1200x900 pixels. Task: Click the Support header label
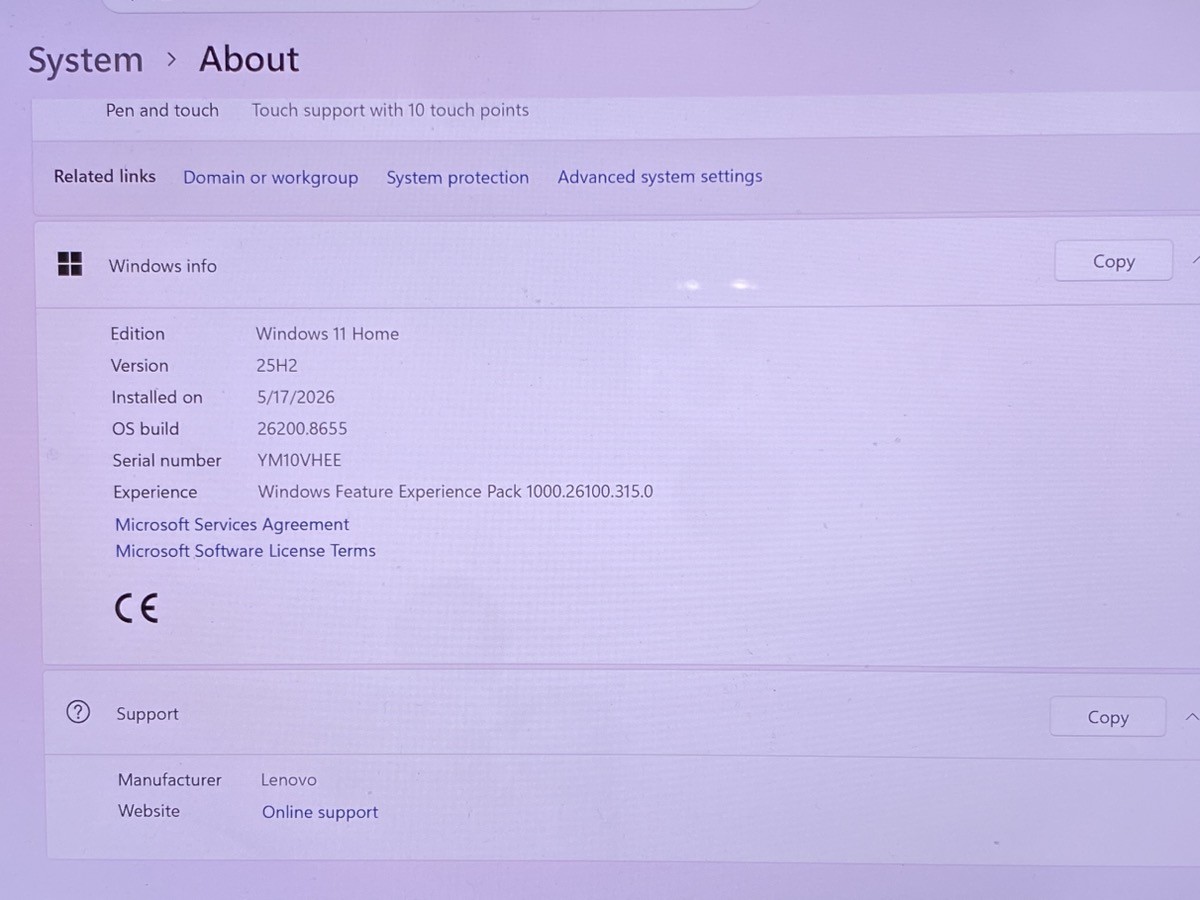tap(147, 713)
